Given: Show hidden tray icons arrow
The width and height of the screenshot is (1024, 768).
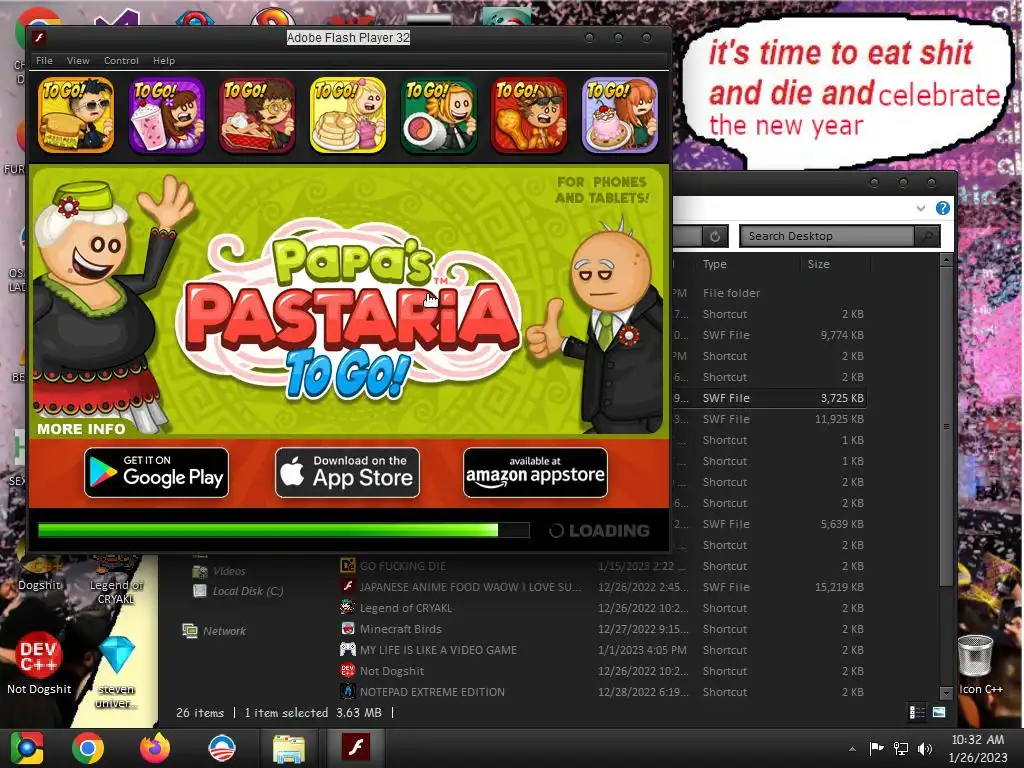Looking at the screenshot, I should pyautogui.click(x=852, y=748).
